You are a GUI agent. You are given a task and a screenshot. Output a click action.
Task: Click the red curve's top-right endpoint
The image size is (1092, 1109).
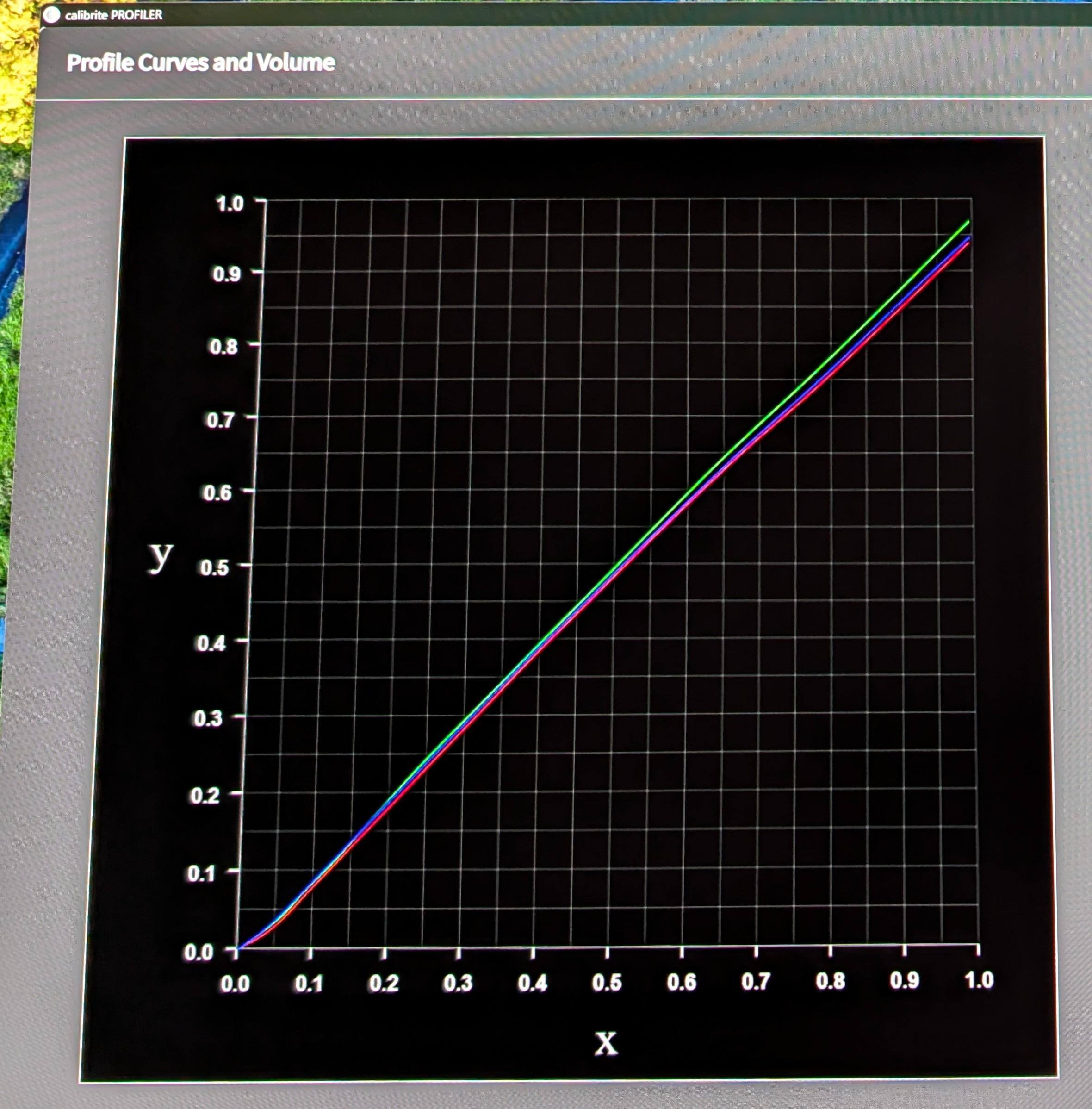tap(969, 243)
